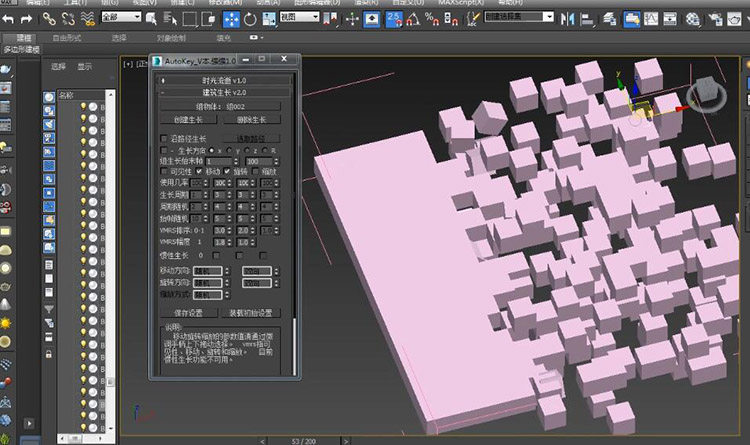Click the Select Object arrow tool
The image size is (750, 445).
pyautogui.click(x=152, y=18)
